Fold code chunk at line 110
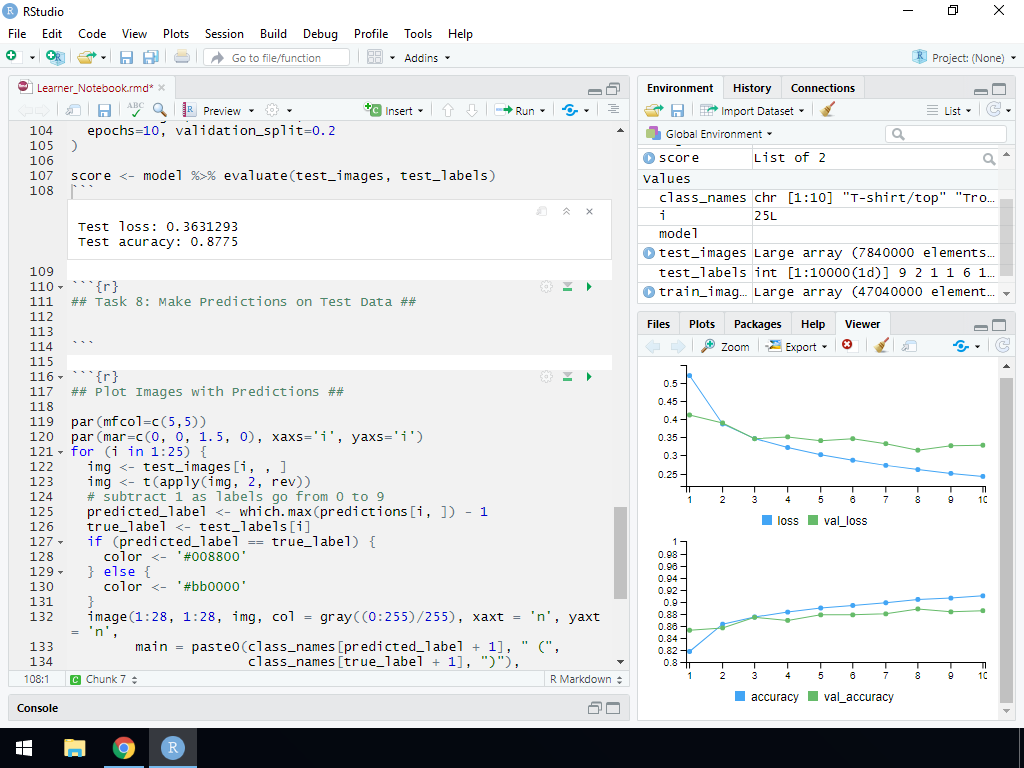The height and width of the screenshot is (768, 1024). pyautogui.click(x=61, y=287)
